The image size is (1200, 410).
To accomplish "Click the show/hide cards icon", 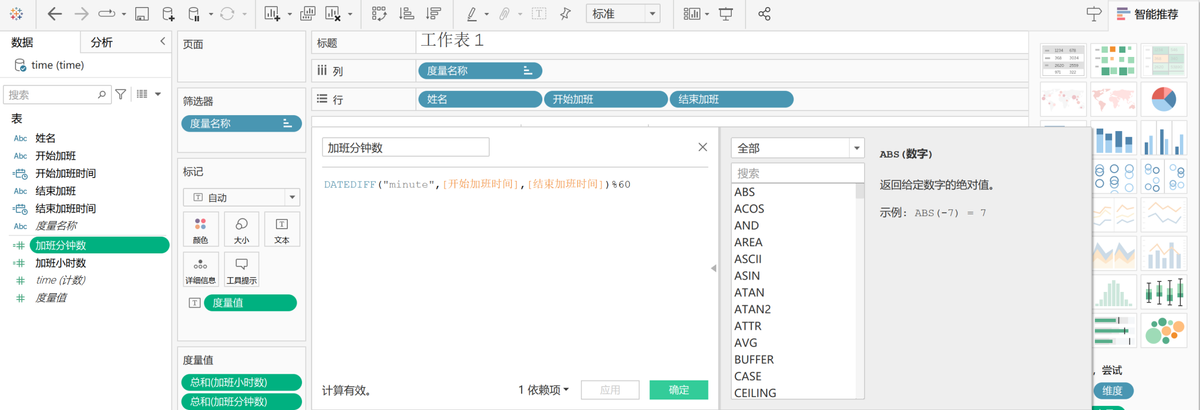I will (x=692, y=14).
